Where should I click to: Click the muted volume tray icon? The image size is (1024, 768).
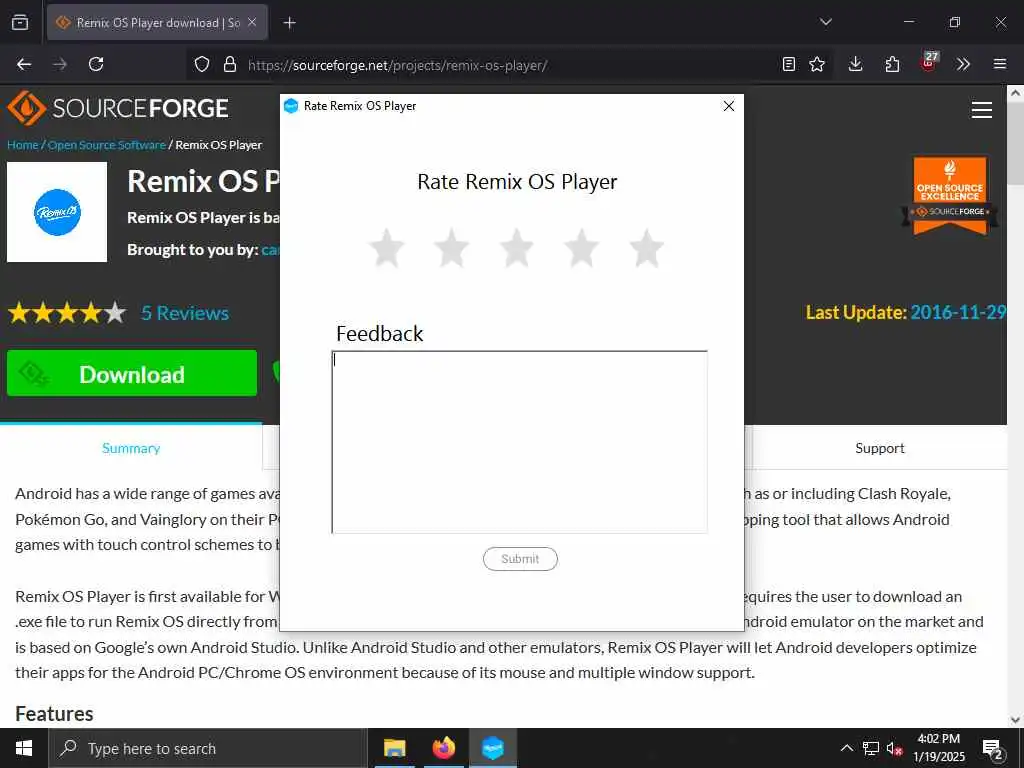(x=895, y=748)
